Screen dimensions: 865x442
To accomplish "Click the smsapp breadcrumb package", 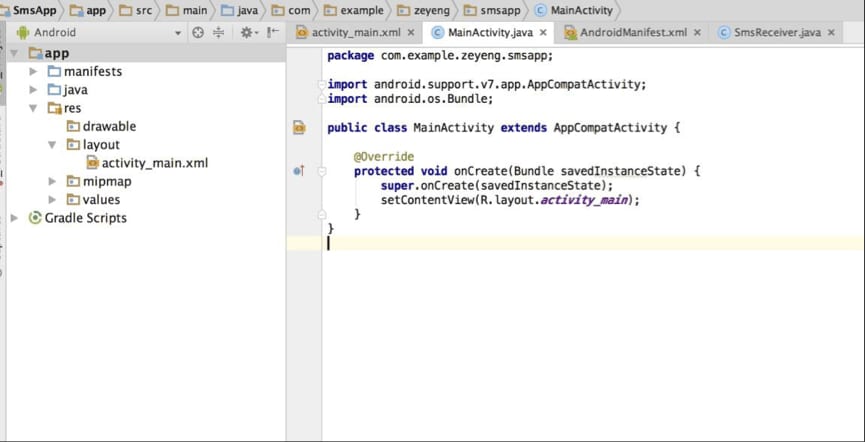I will (492, 10).
